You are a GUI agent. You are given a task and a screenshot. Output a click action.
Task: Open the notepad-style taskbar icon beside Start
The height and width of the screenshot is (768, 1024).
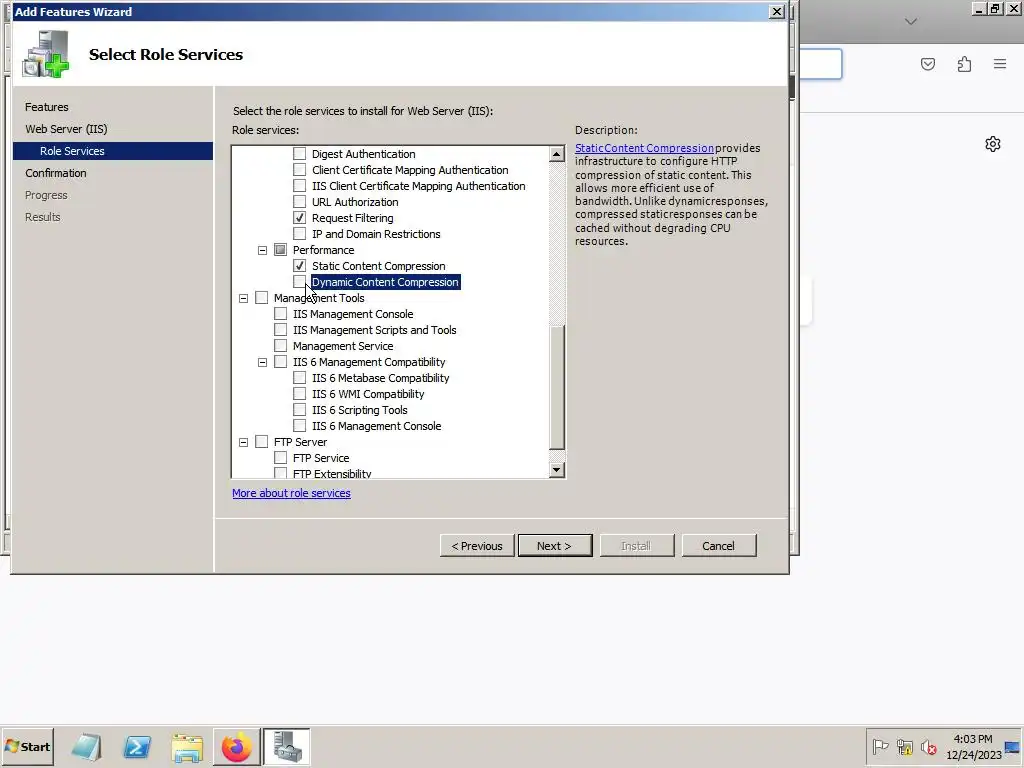pos(87,746)
